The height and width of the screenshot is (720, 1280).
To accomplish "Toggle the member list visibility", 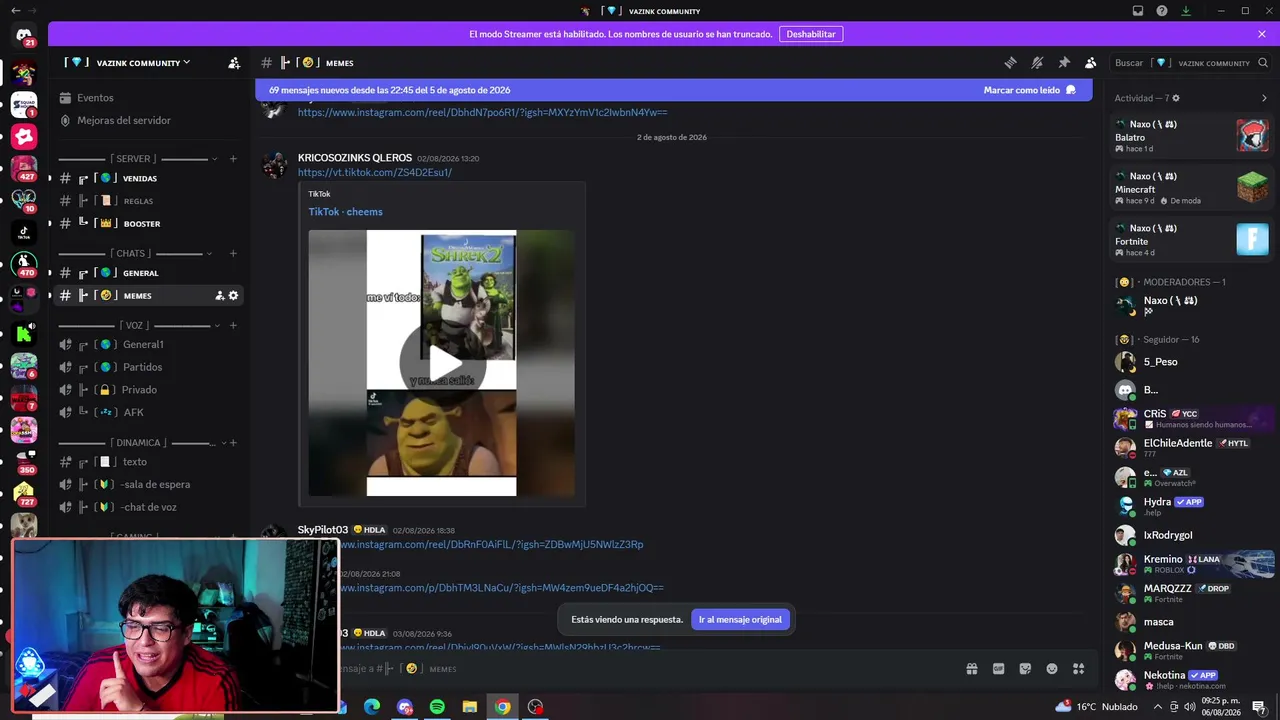I will click(1091, 63).
